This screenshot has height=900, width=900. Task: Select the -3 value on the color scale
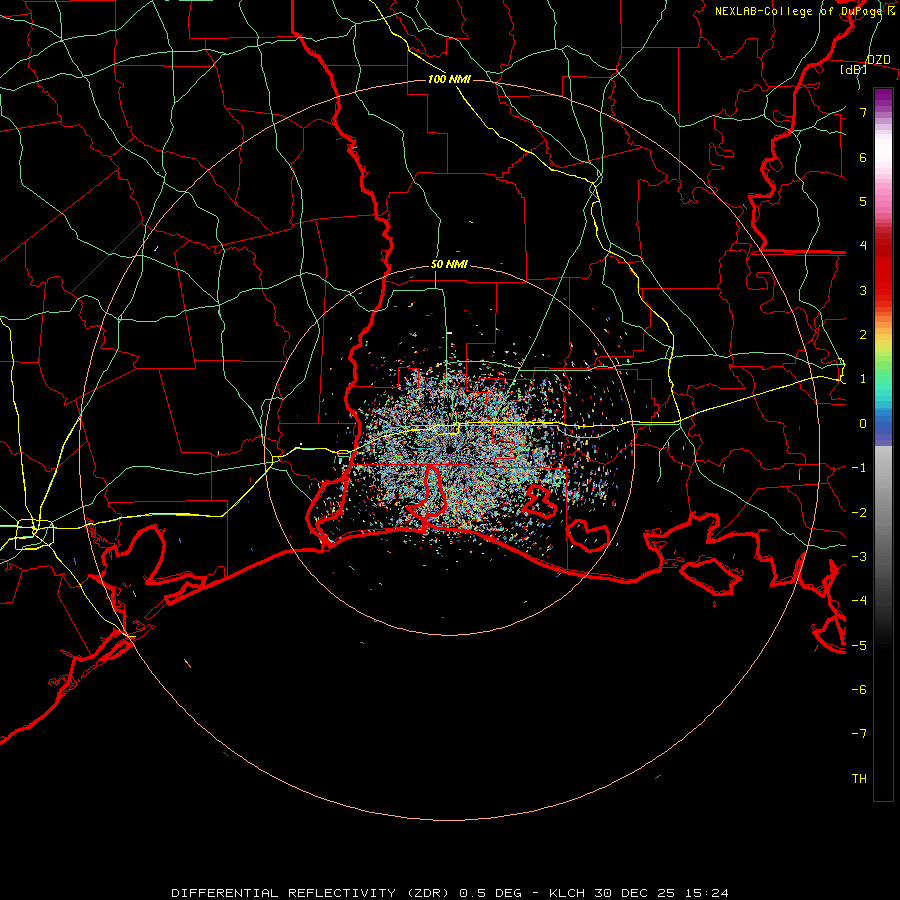pyautogui.click(x=859, y=556)
